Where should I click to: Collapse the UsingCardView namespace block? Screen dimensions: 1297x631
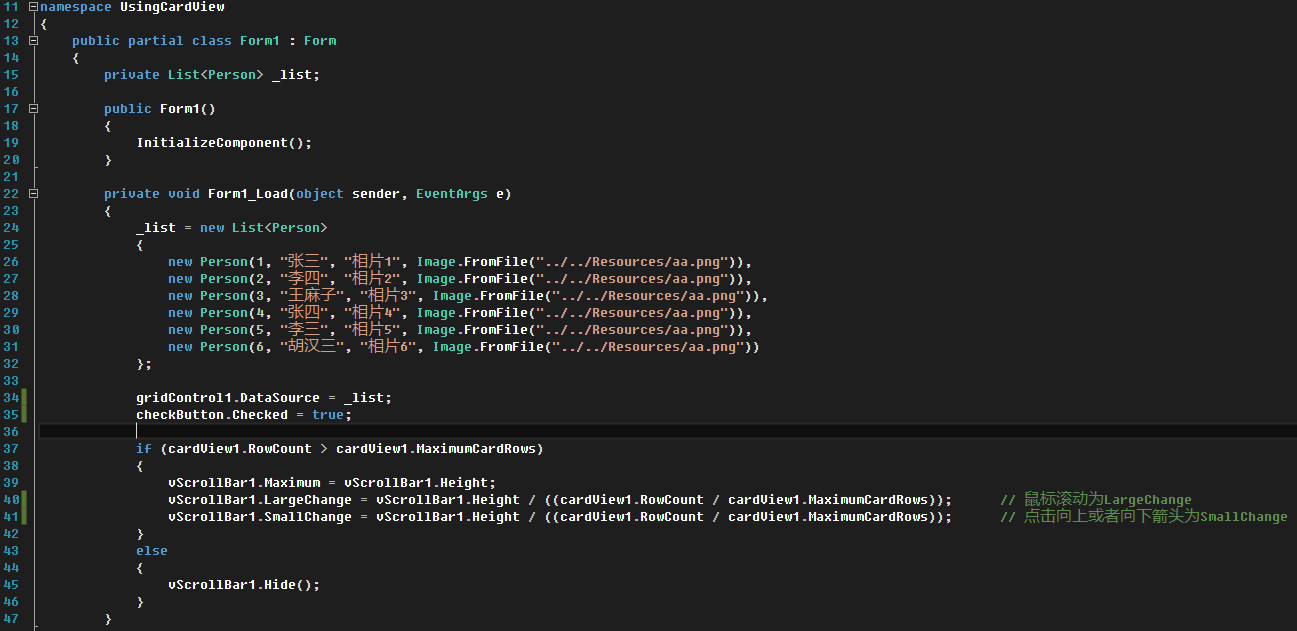click(34, 7)
